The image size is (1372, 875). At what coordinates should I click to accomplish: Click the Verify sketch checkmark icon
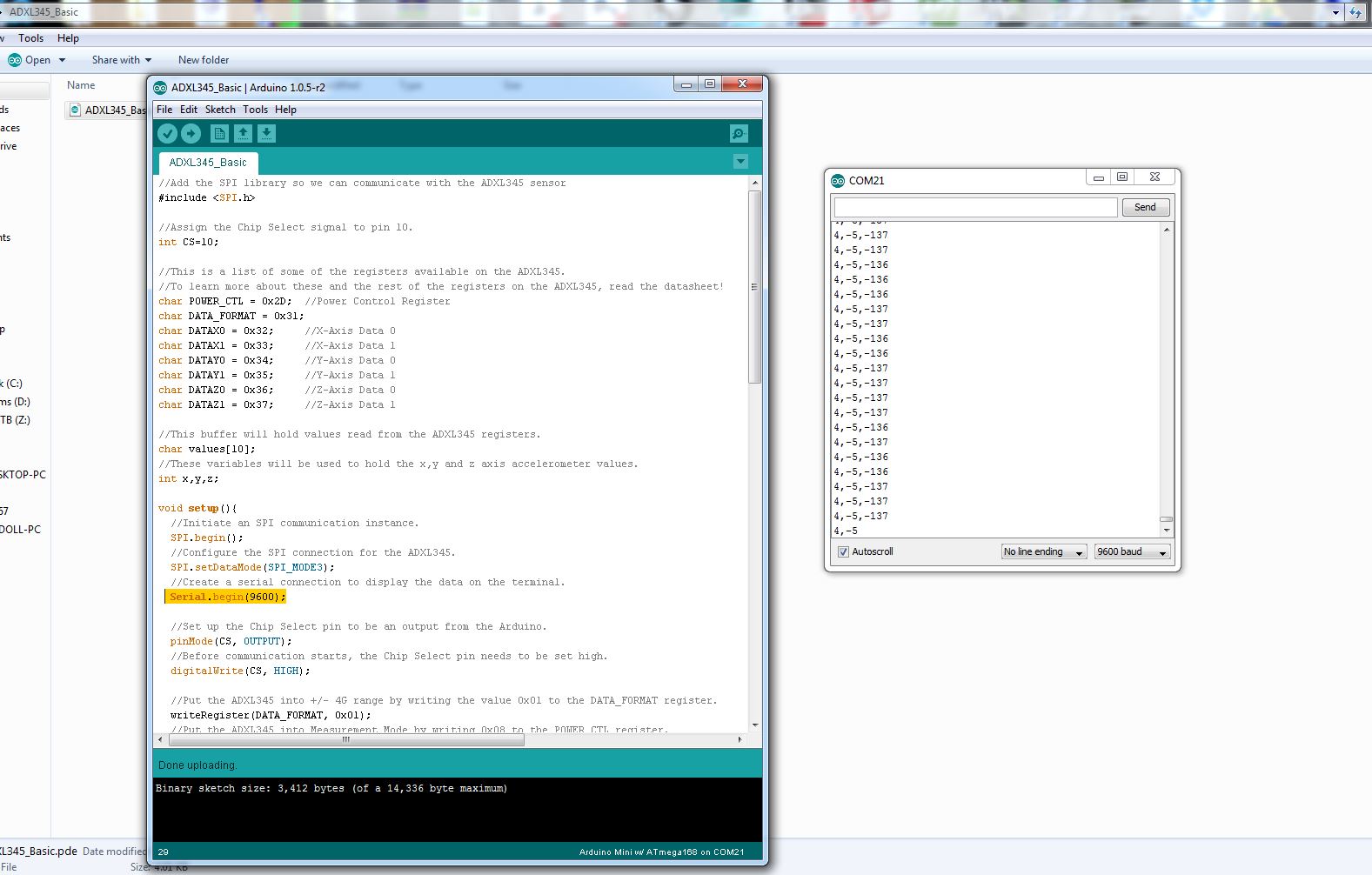click(168, 133)
